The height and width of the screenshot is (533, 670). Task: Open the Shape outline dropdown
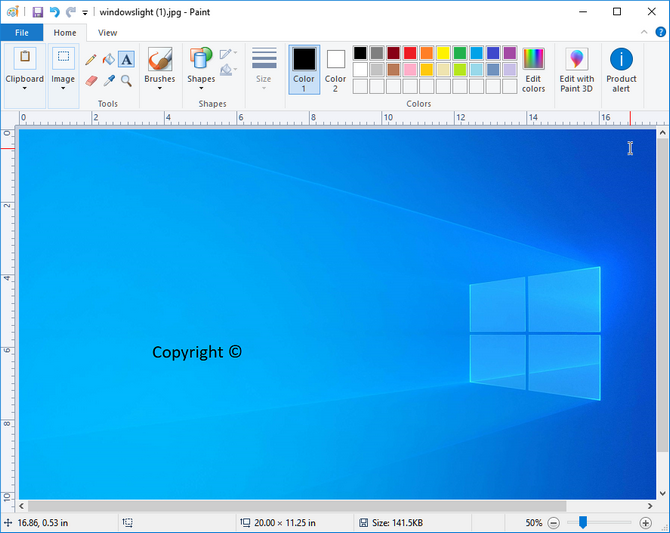point(229,53)
